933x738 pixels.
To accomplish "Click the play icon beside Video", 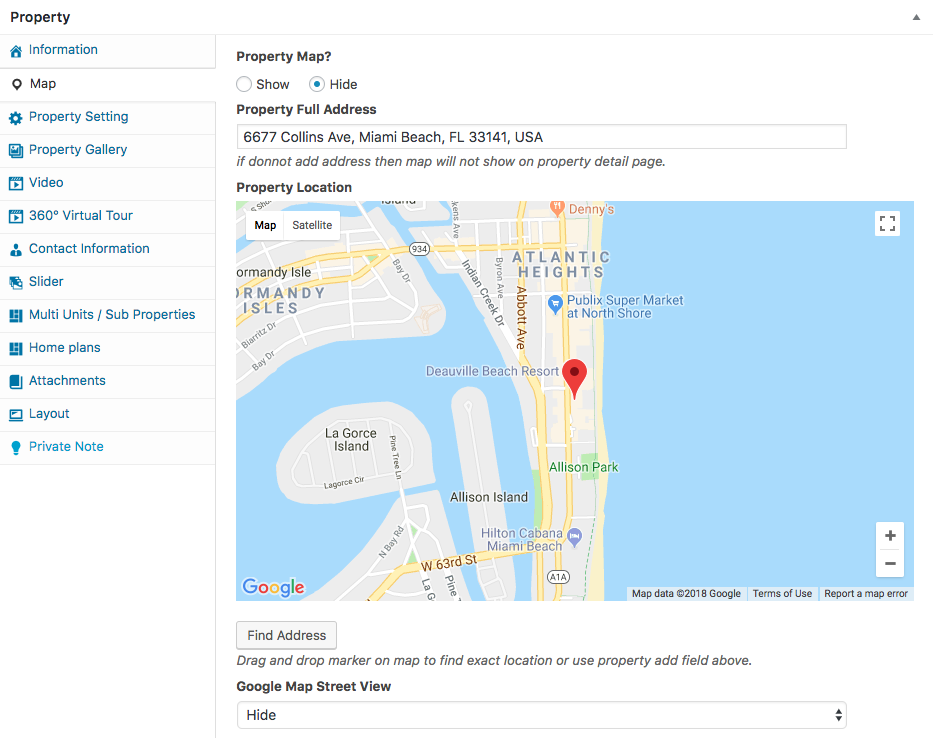I will click(x=16, y=183).
